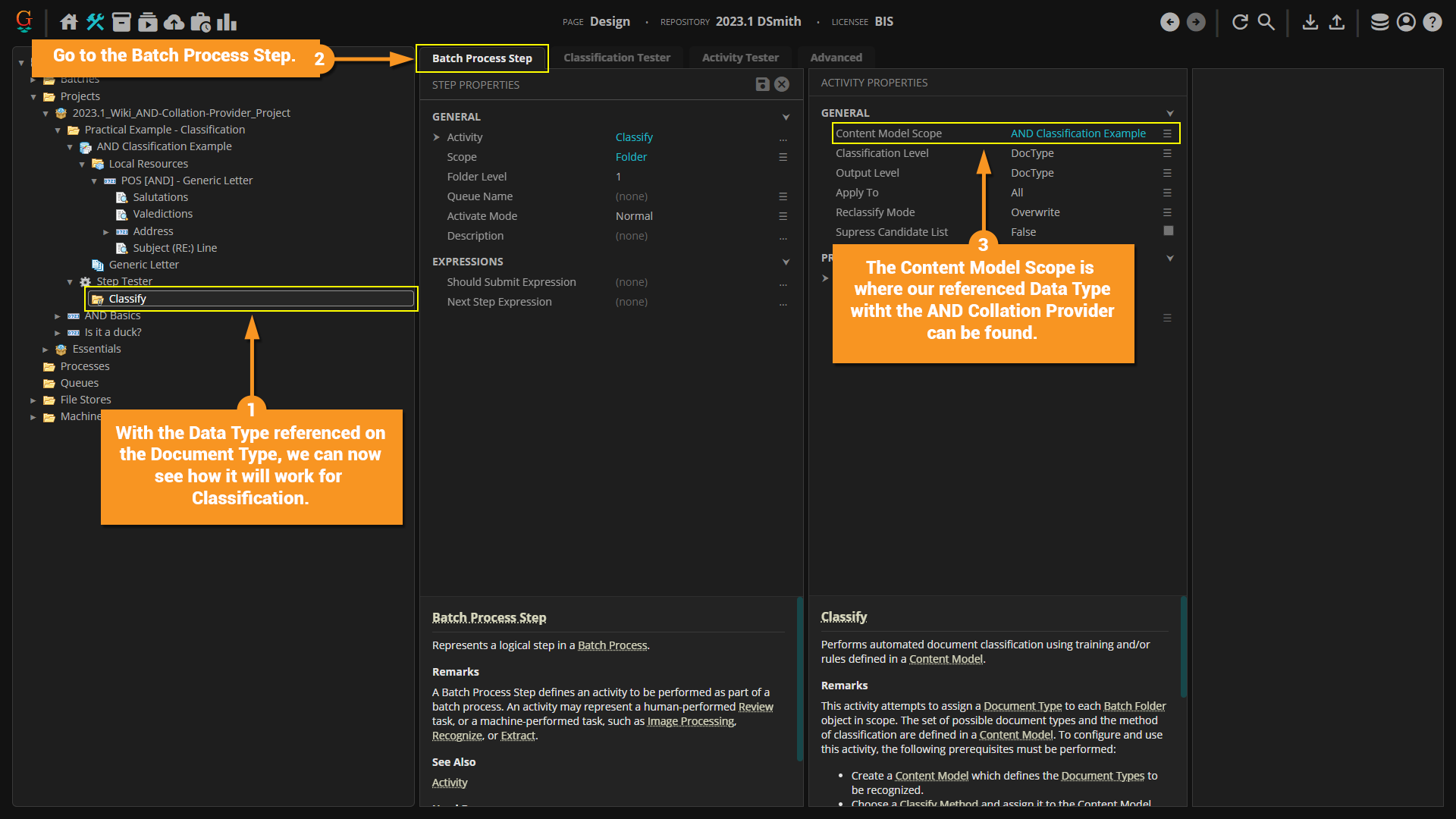Click the stats bar chart icon
1456x819 pixels.
point(227,22)
